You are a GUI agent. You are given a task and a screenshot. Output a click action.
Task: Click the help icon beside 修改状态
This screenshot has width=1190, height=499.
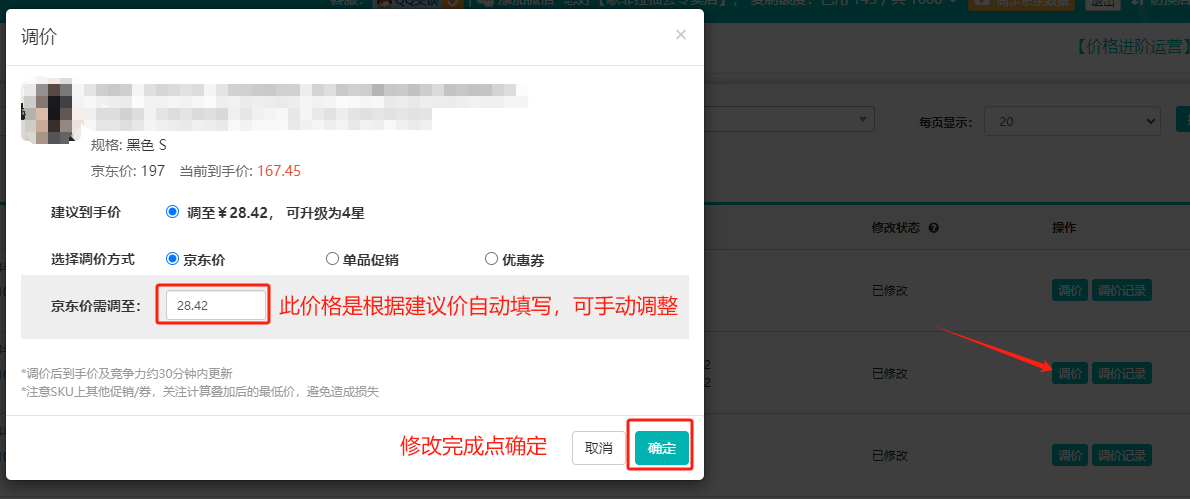point(933,228)
